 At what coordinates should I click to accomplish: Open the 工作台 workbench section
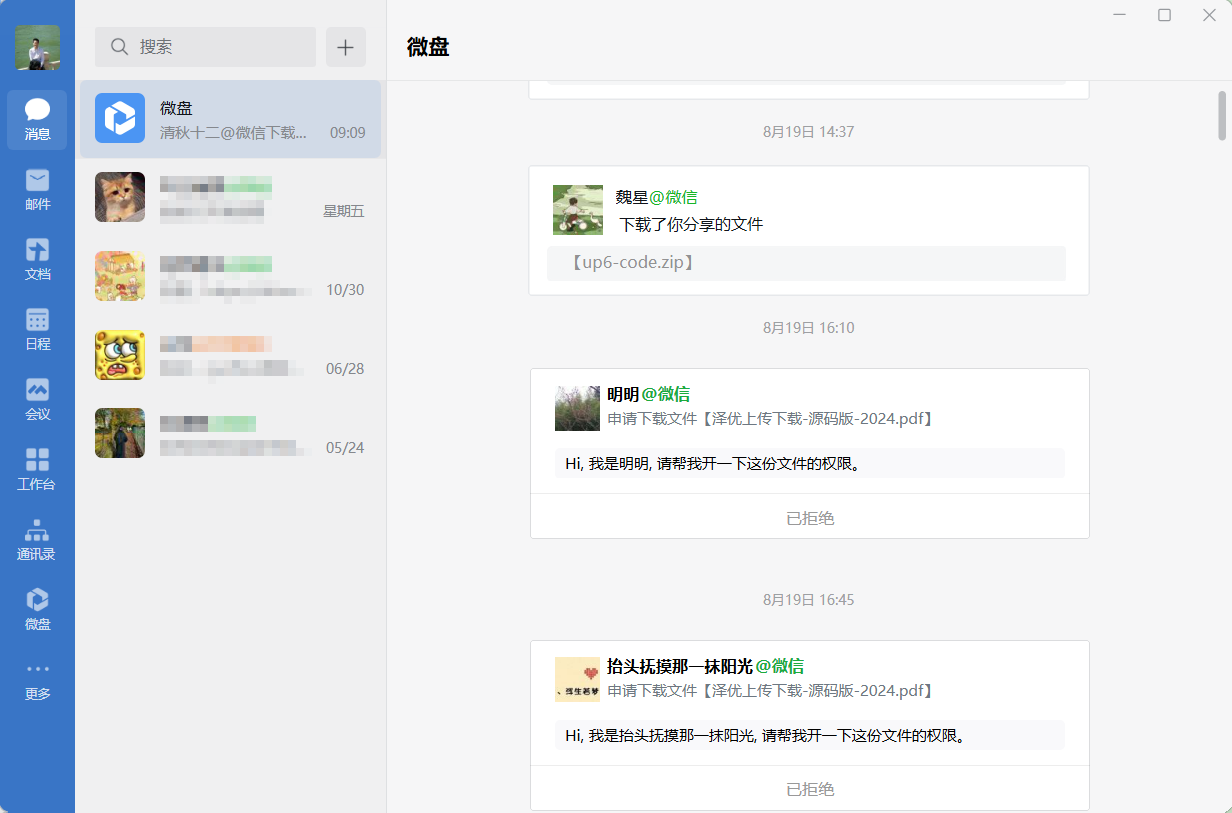[x=37, y=470]
